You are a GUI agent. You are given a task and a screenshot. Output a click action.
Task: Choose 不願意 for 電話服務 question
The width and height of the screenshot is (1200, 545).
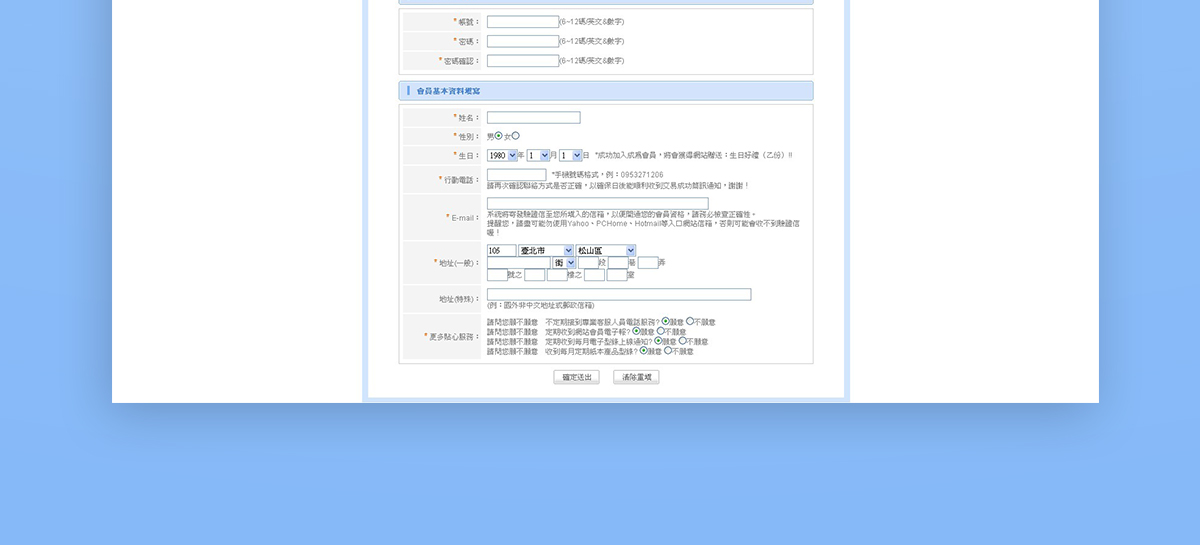point(689,320)
